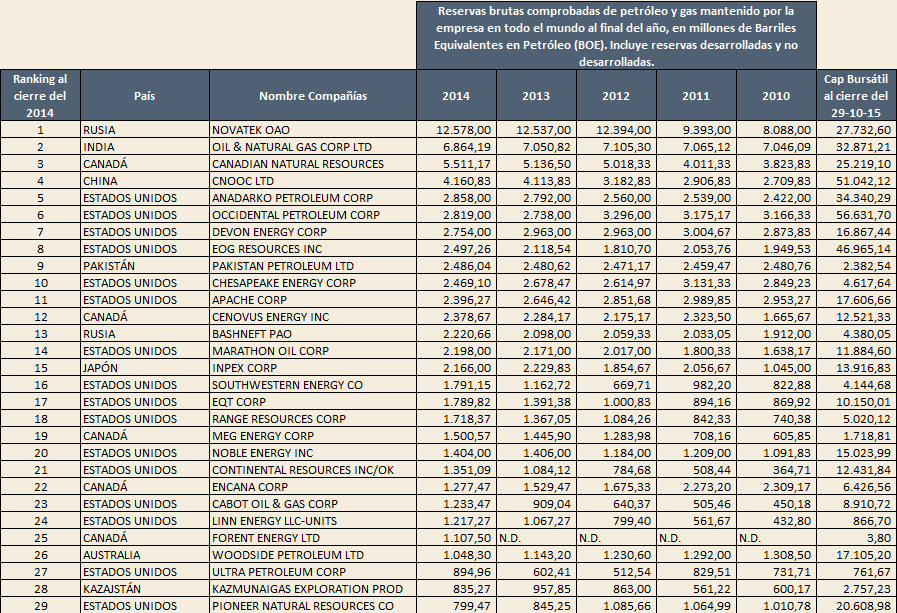Select the N.D. cell under 2010

click(776, 538)
